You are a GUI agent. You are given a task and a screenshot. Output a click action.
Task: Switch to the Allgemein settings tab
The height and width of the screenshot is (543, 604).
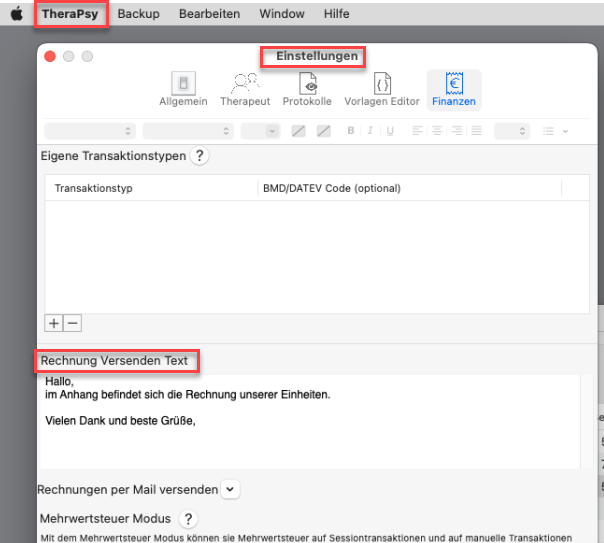(x=183, y=89)
